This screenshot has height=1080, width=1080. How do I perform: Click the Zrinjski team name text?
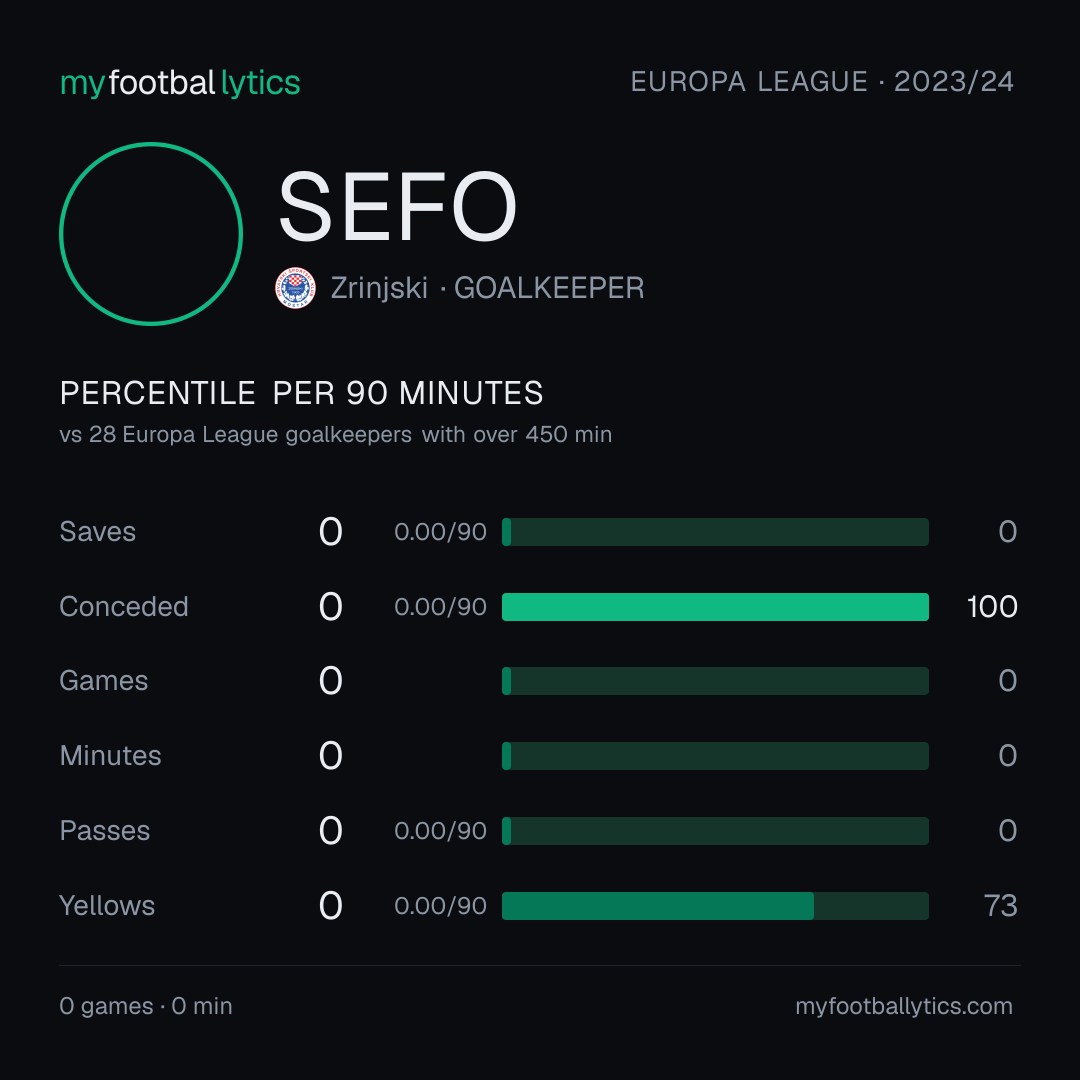[380, 288]
